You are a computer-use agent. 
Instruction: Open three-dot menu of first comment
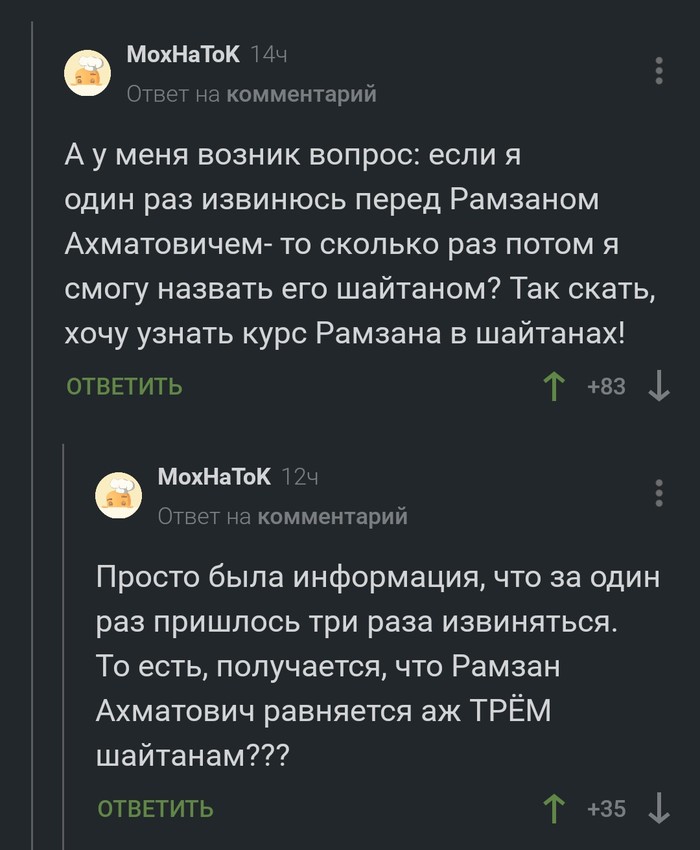click(x=659, y=72)
